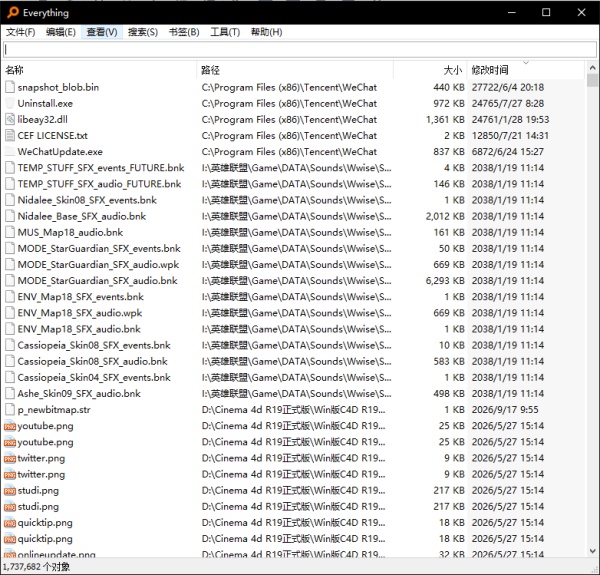Click the WeChatUpdate.exe file icon
This screenshot has height=575, width=600.
point(10,151)
